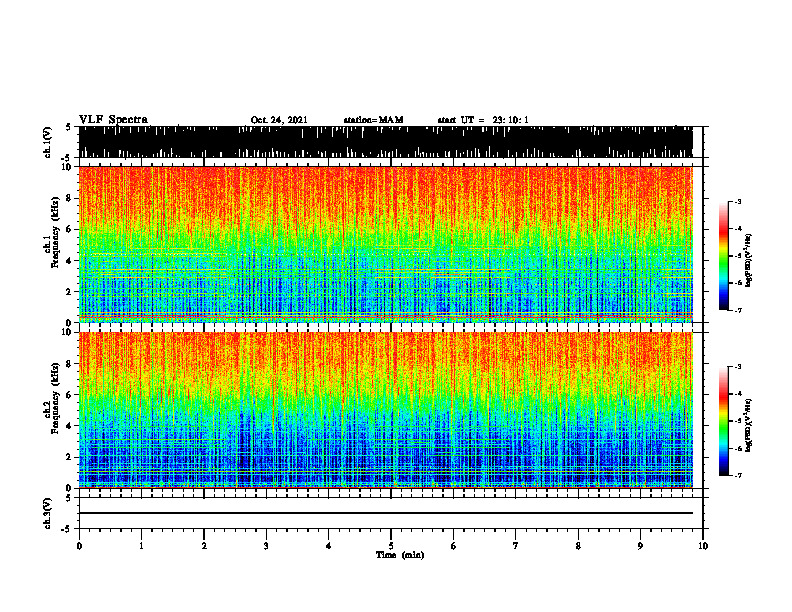792x612 pixels.
Task: Click time axis tick label '3'
Action: (266, 546)
